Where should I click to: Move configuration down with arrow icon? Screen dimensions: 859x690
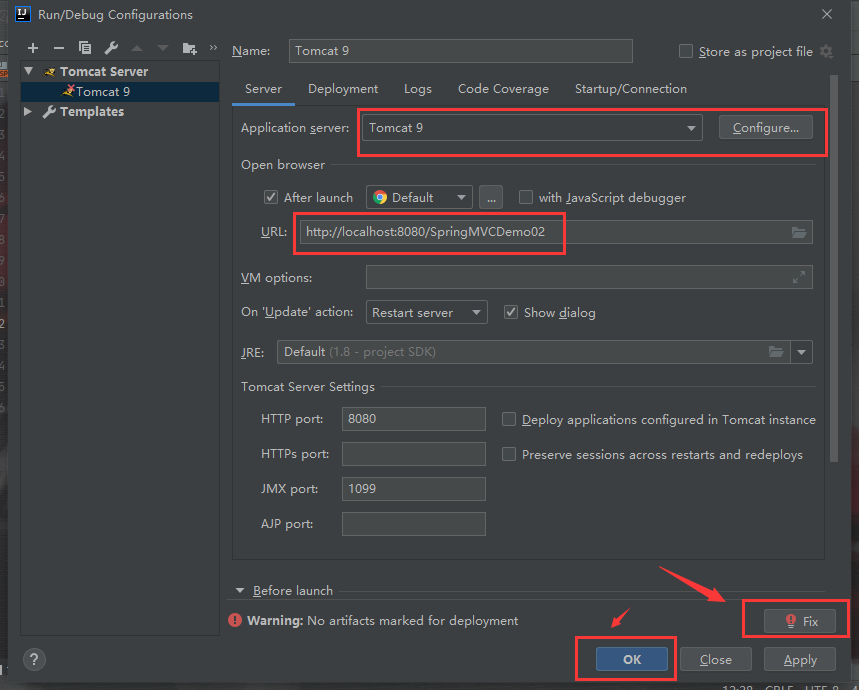point(163,48)
